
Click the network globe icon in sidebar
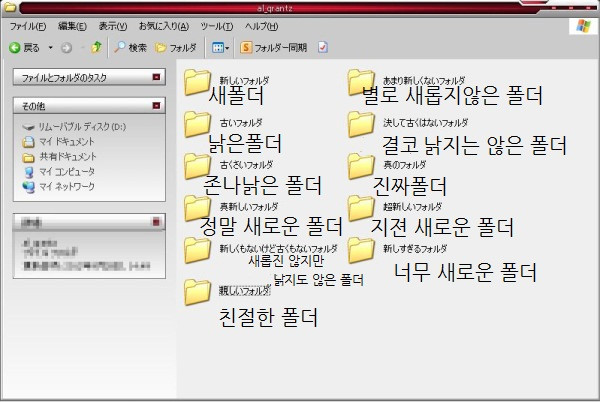click(x=29, y=187)
